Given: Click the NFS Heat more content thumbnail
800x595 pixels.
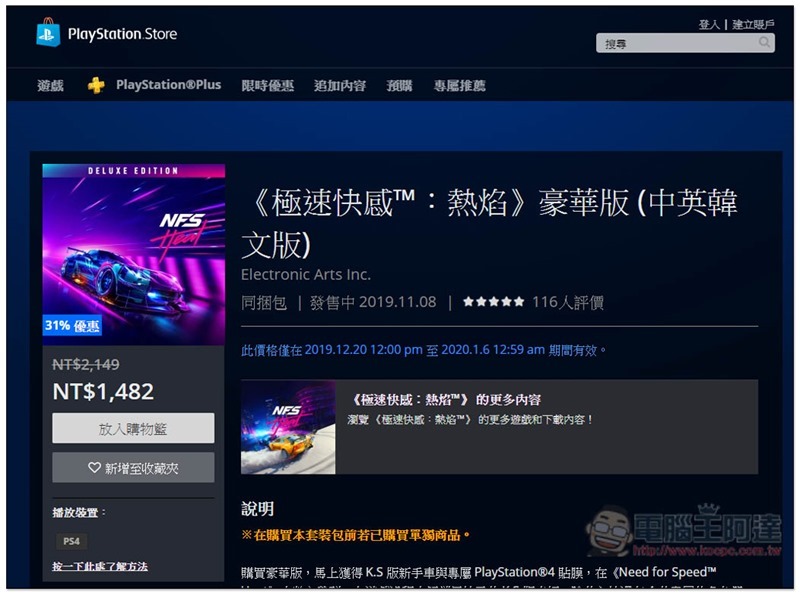Looking at the screenshot, I should 288,427.
